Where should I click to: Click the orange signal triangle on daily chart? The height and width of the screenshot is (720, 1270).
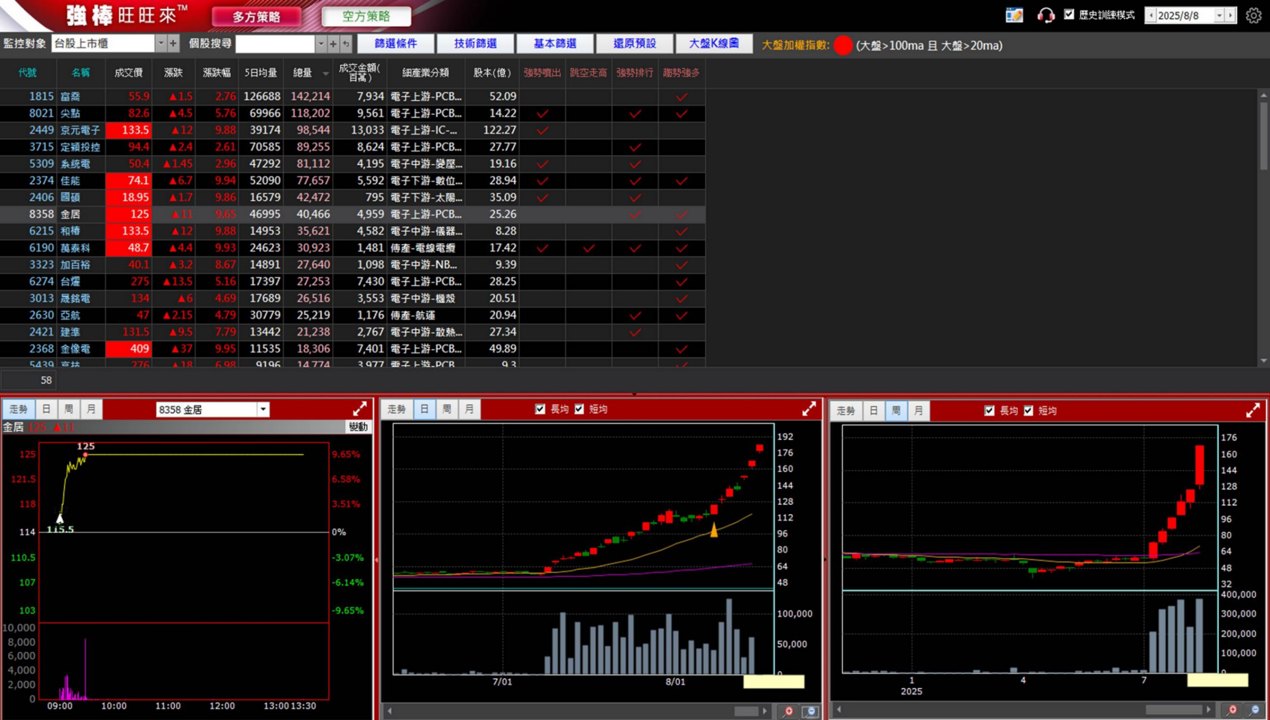714,530
